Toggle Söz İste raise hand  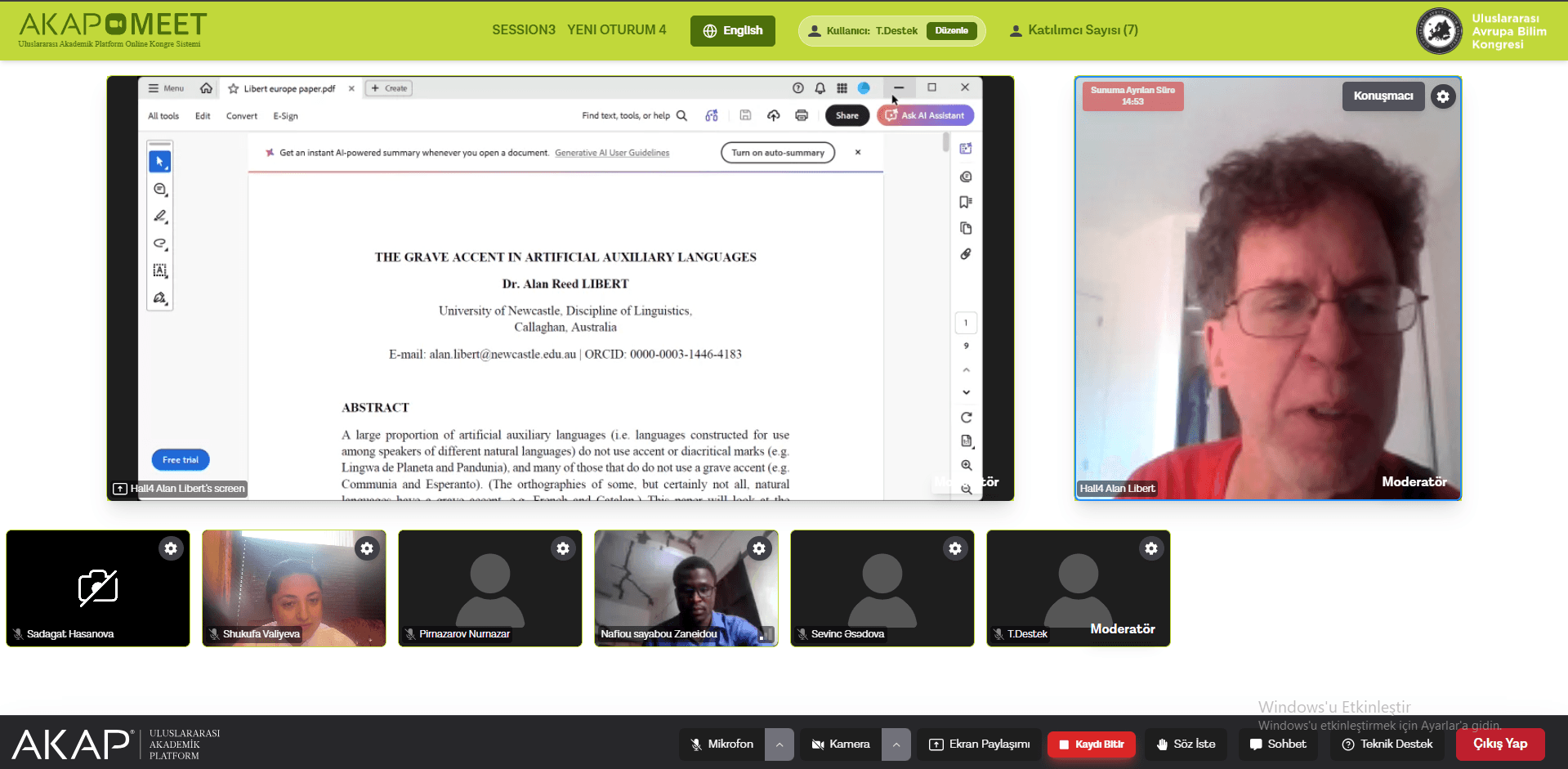1186,744
